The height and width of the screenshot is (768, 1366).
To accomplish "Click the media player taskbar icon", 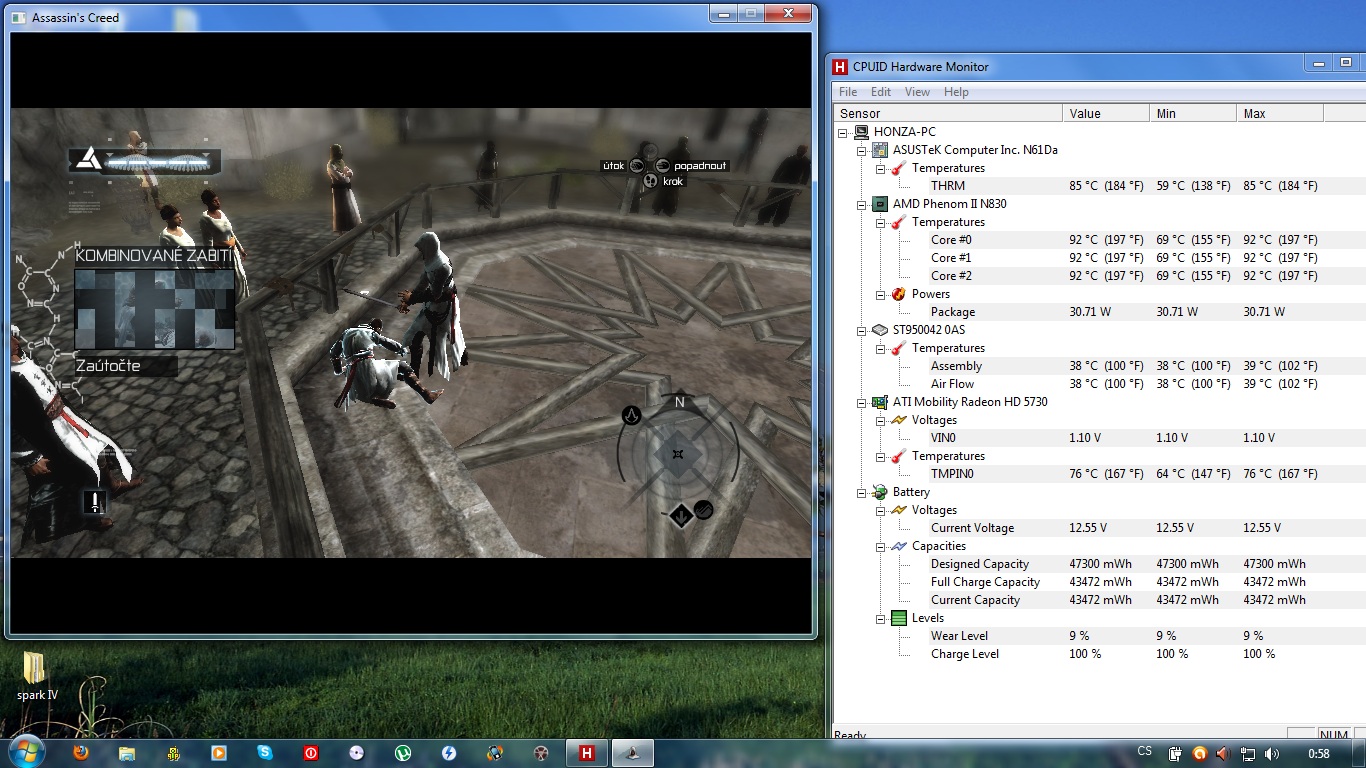I will click(x=219, y=752).
